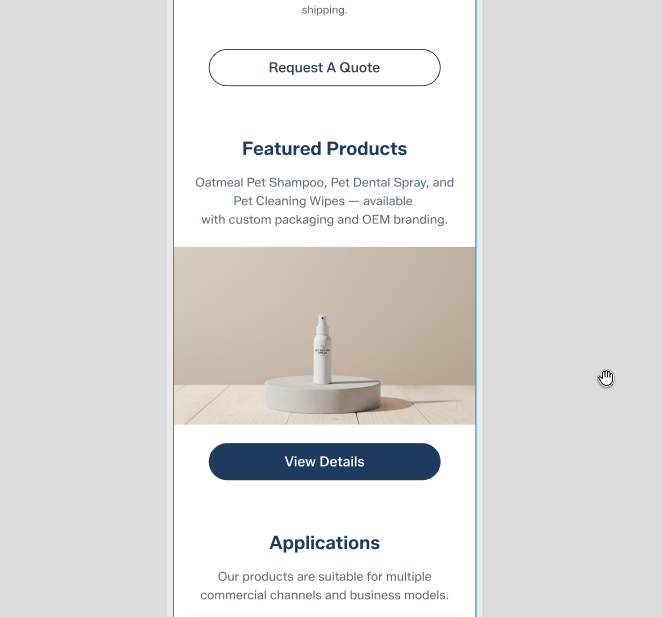The width and height of the screenshot is (663, 617).
Task: Click the white spray bottle in the photo
Action: [x=322, y=349]
